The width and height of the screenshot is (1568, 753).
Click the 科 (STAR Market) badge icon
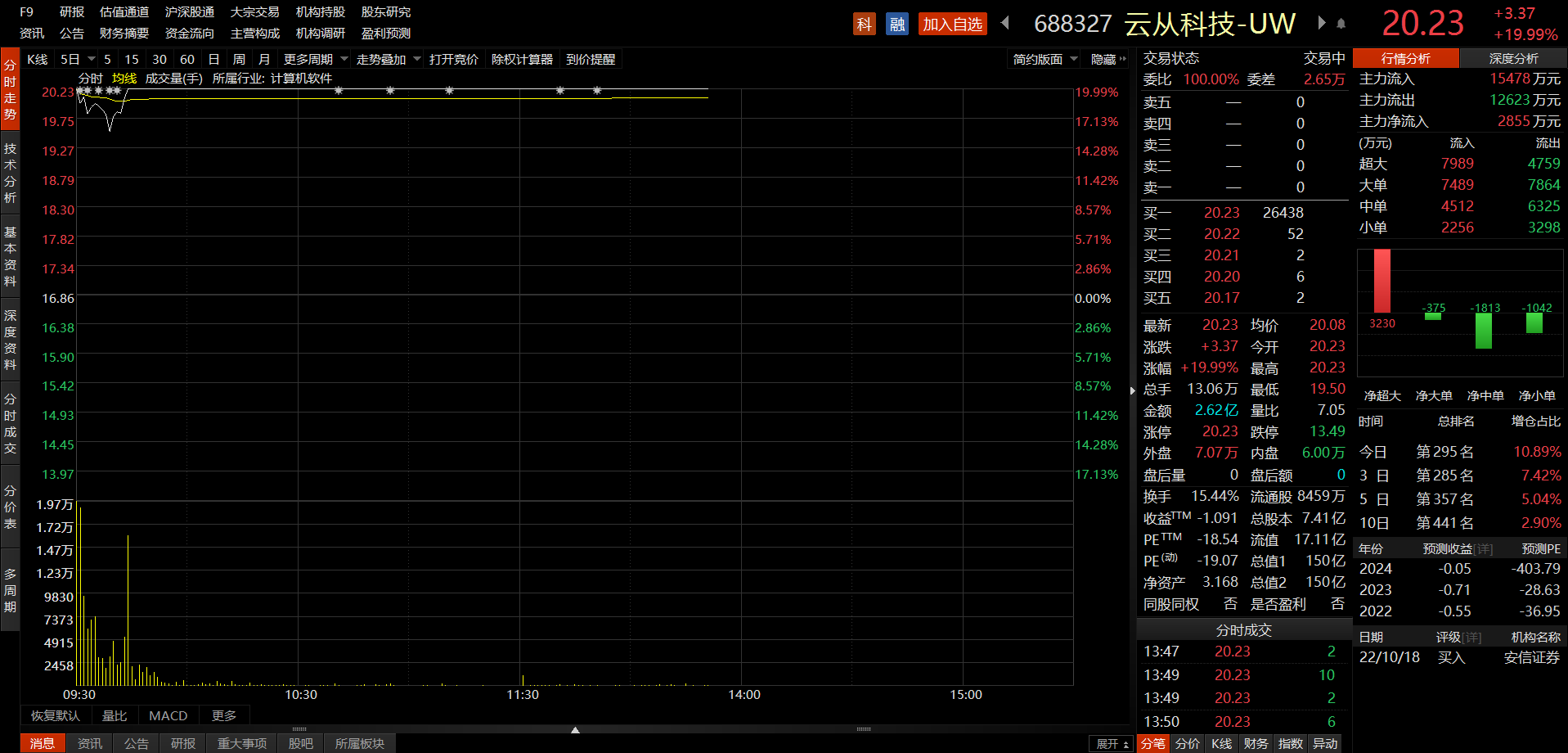[x=864, y=25]
